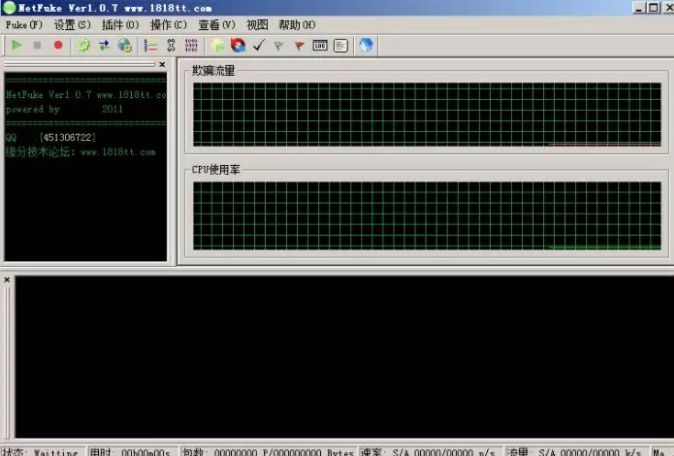Click the red and blue circular arrow icon

click(238, 45)
